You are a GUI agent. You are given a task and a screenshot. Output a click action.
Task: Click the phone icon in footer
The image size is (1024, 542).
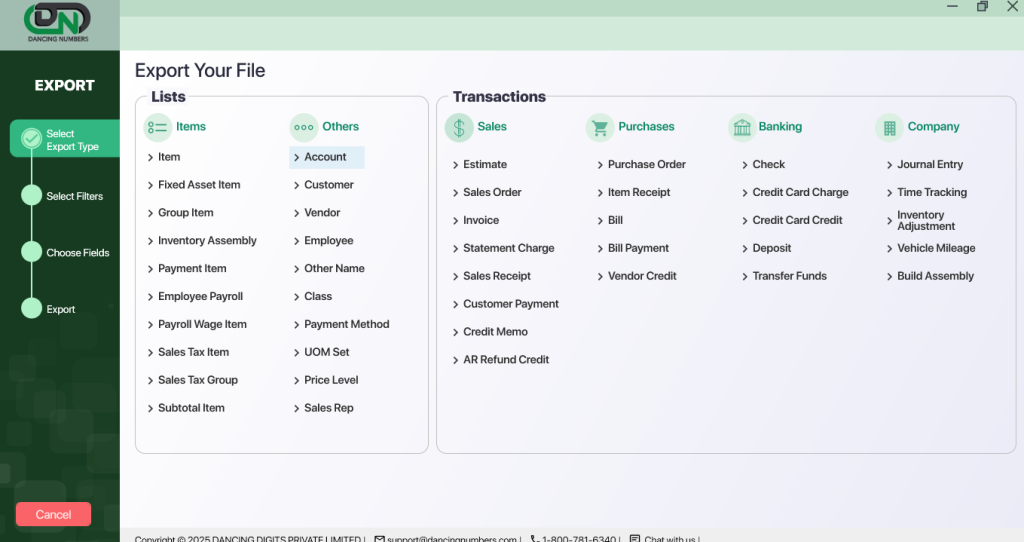535,539
